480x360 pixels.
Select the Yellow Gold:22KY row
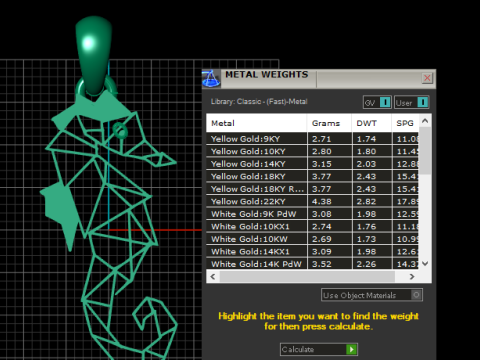point(313,201)
